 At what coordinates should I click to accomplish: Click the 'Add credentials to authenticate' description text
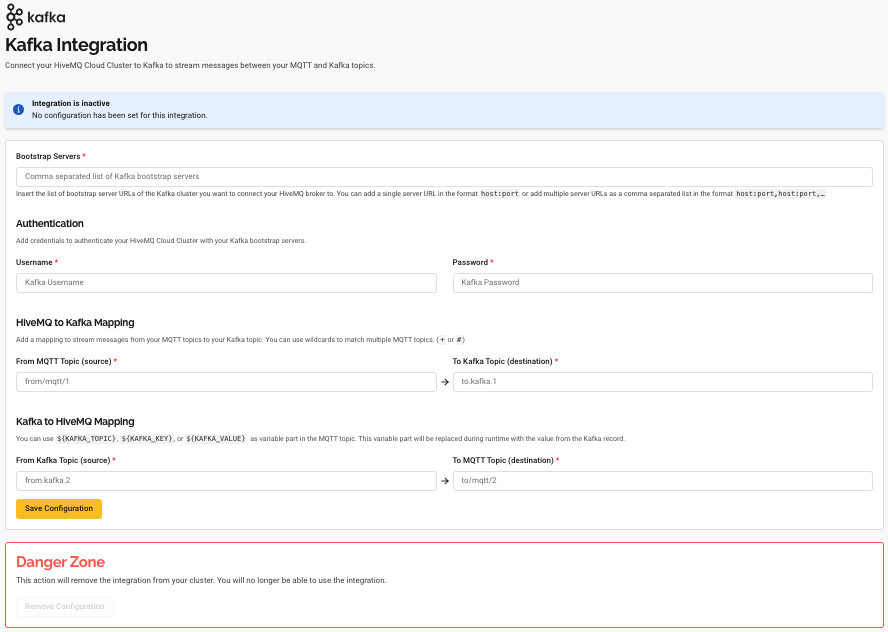(x=161, y=241)
